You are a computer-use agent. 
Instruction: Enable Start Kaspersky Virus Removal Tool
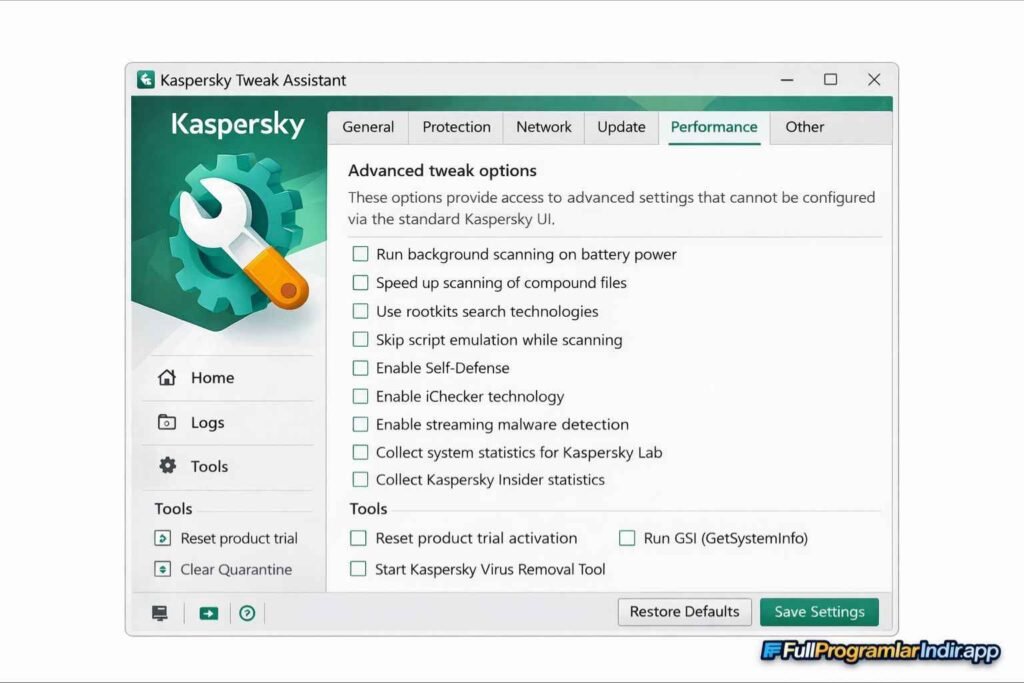click(357, 569)
